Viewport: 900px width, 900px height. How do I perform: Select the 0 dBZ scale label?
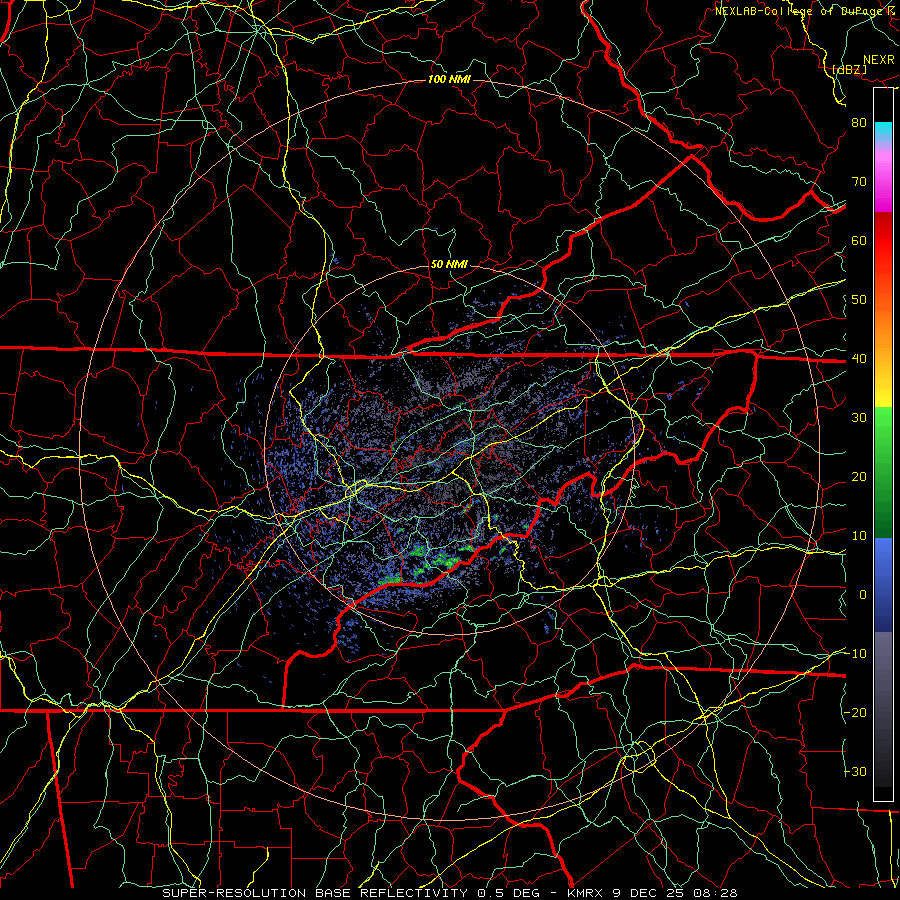[x=863, y=595]
